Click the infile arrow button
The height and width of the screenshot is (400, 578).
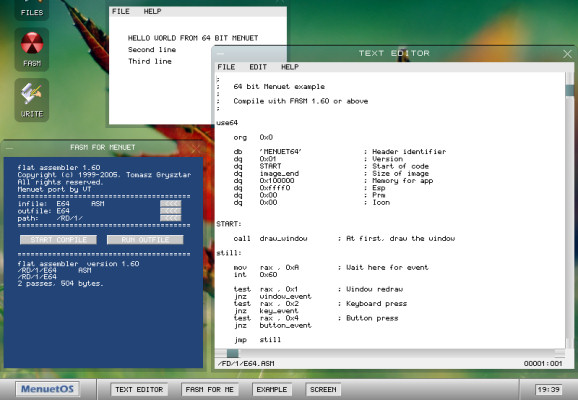(x=171, y=204)
